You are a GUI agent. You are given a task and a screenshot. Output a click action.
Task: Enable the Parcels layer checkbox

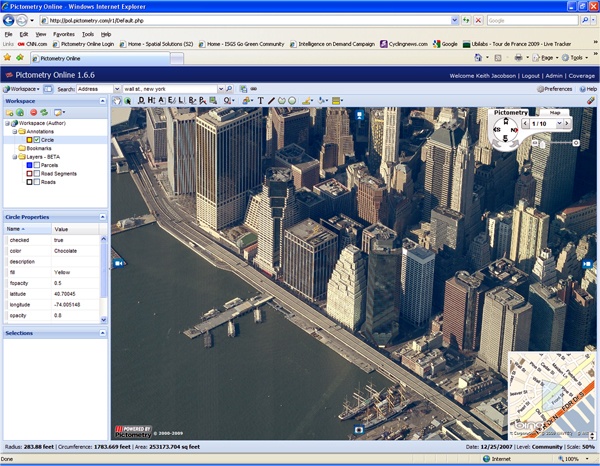click(37, 165)
